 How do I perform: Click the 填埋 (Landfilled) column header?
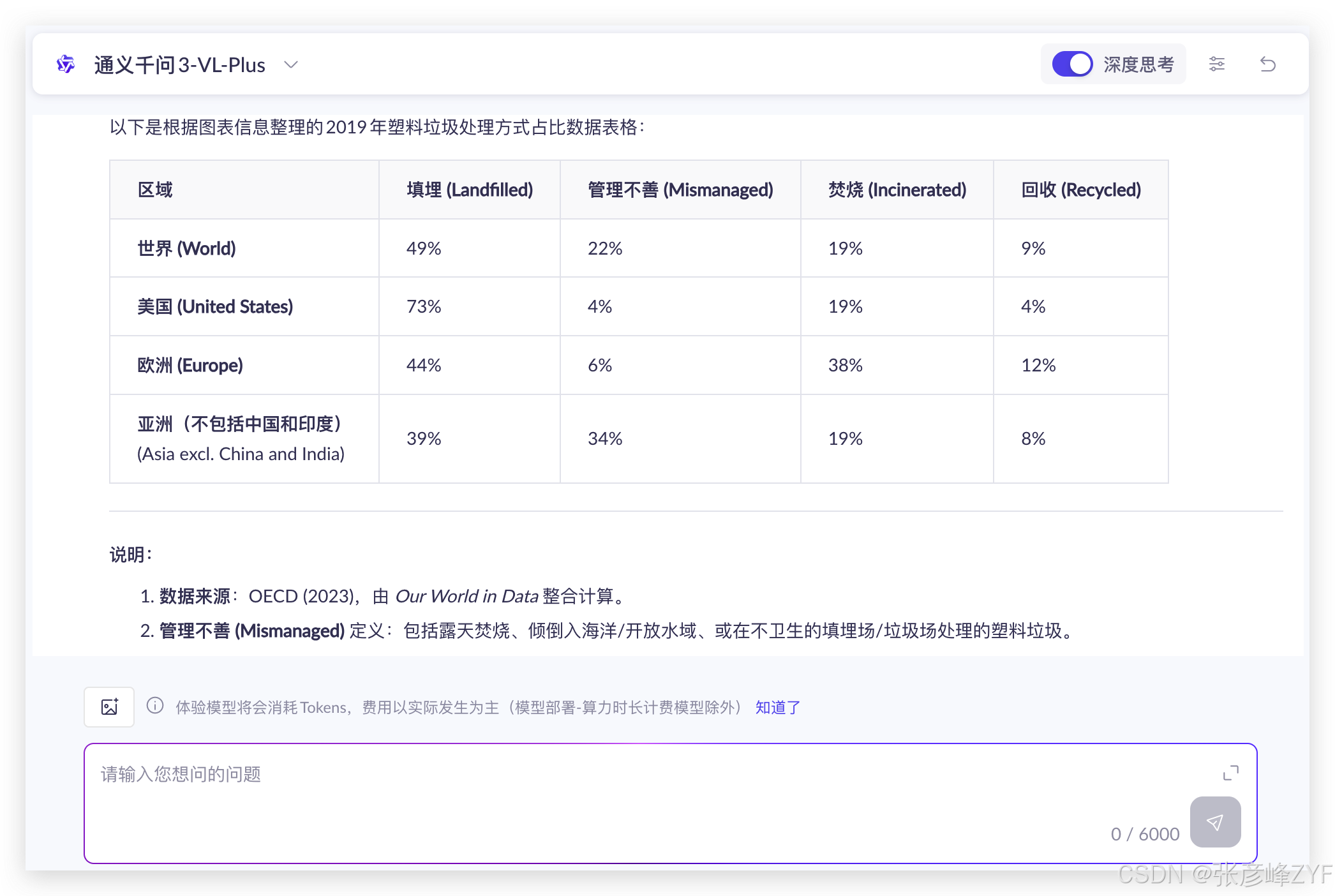[470, 190]
